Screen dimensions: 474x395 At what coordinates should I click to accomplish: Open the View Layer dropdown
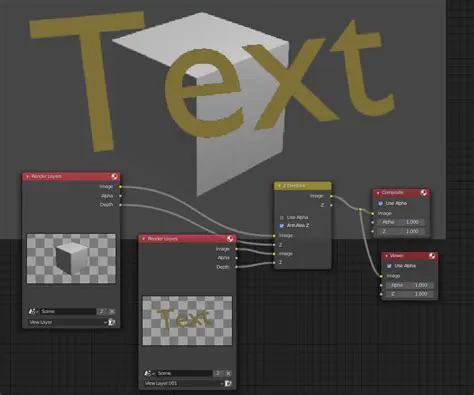pyautogui.click(x=68, y=322)
